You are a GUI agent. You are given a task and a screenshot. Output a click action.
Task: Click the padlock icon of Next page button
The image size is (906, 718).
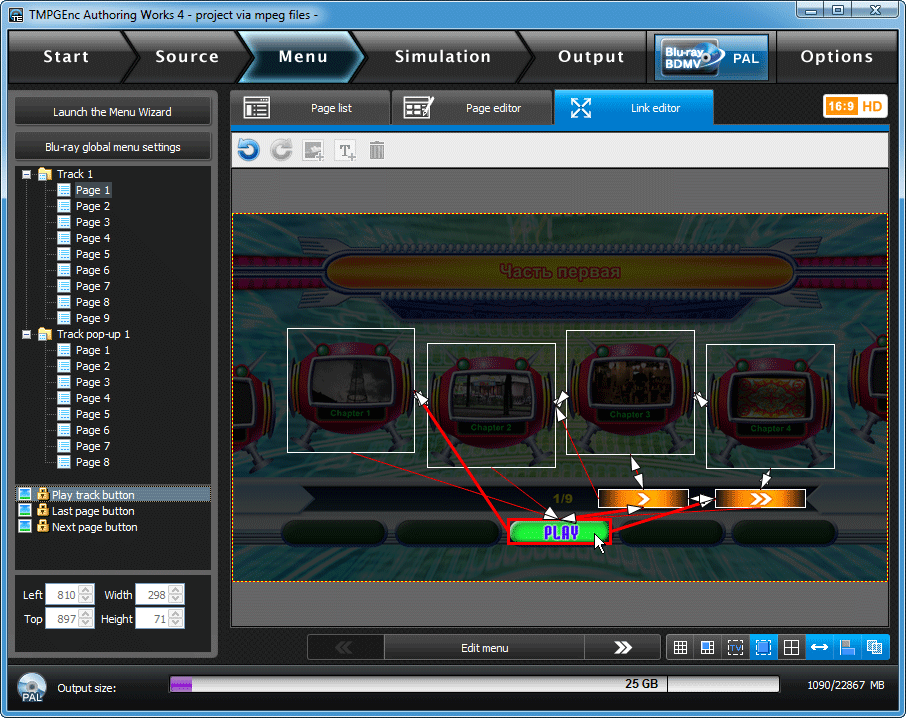[42, 526]
